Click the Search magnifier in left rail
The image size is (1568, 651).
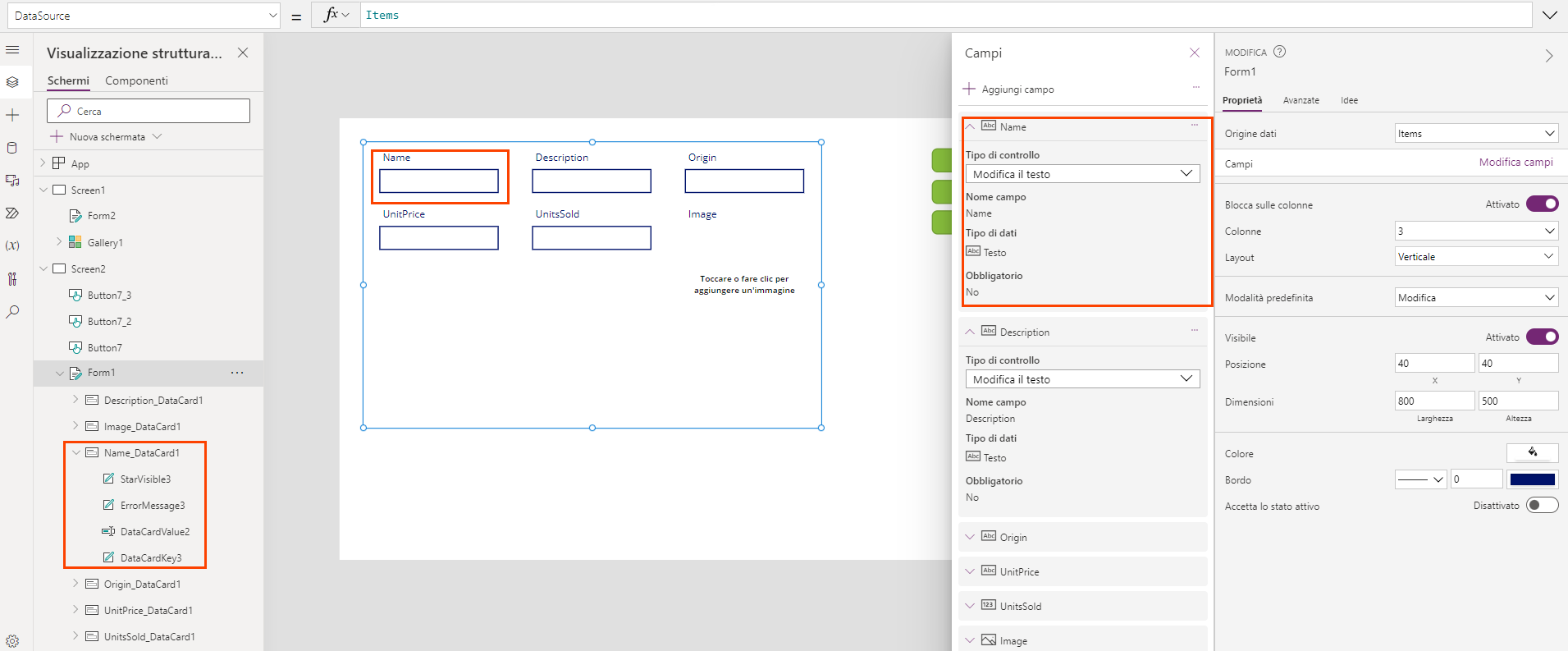[12, 312]
